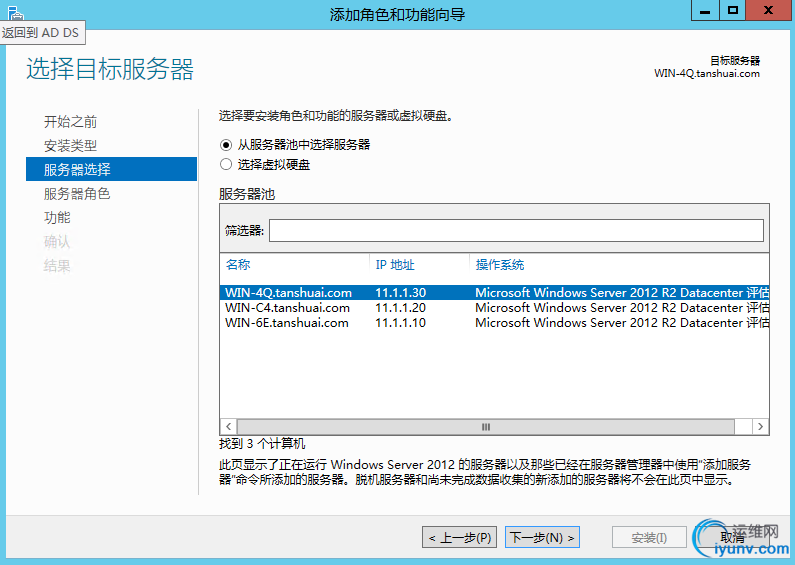The height and width of the screenshot is (565, 795).
Task: Maximize the 添加角色和功能向导 window
Action: (732, 11)
